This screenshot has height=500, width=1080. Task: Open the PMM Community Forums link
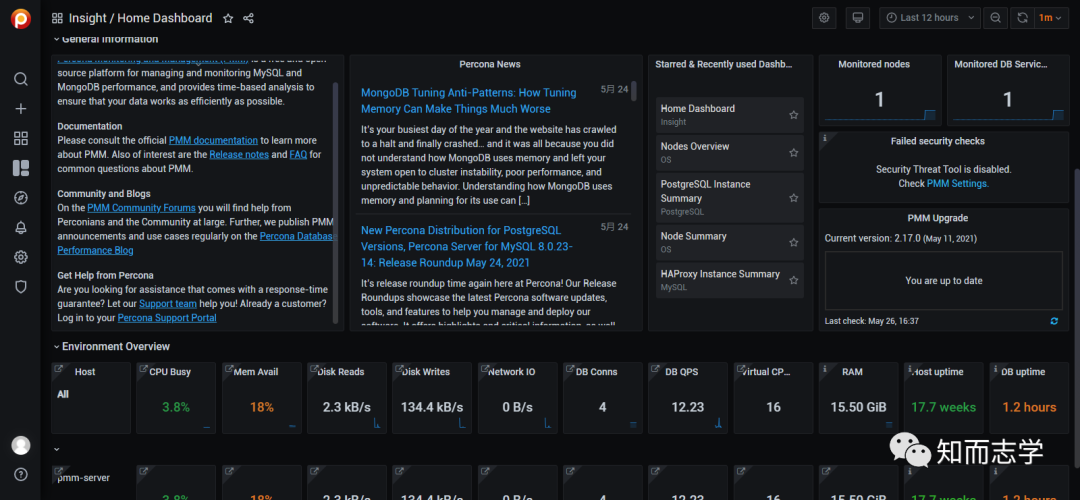[x=141, y=207]
